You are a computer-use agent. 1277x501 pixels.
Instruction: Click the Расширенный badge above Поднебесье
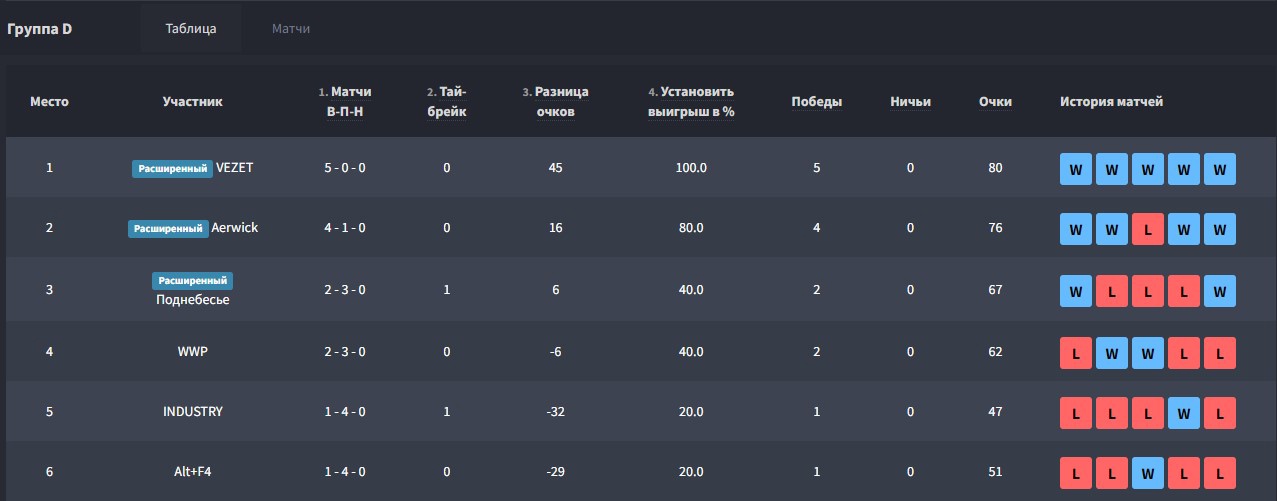pos(193,280)
